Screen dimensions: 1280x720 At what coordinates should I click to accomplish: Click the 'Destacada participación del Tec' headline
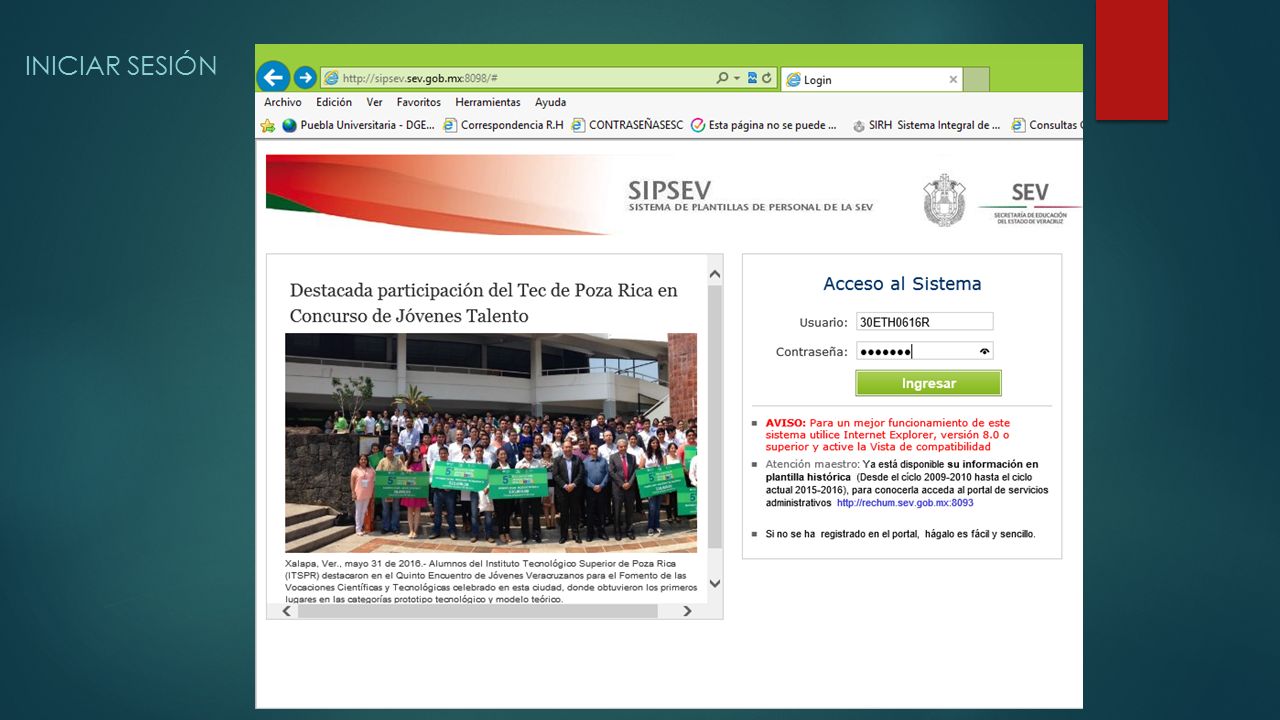(x=483, y=303)
